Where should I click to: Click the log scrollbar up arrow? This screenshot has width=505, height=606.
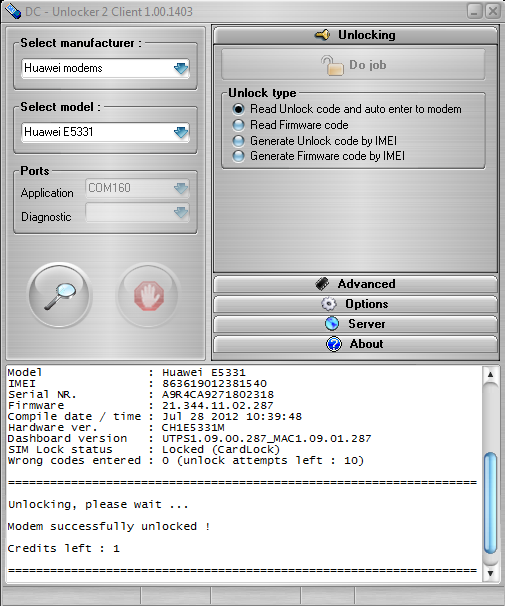tap(490, 374)
